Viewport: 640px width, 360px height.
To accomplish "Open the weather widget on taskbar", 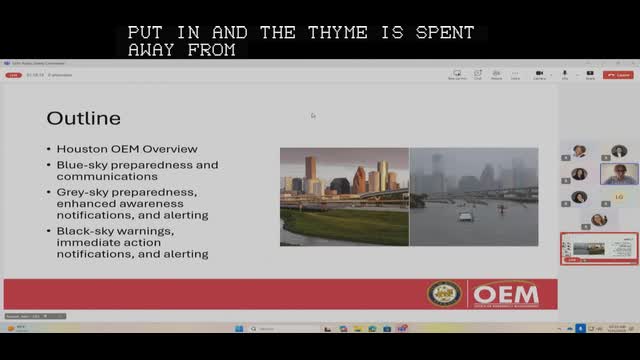I will [16, 328].
